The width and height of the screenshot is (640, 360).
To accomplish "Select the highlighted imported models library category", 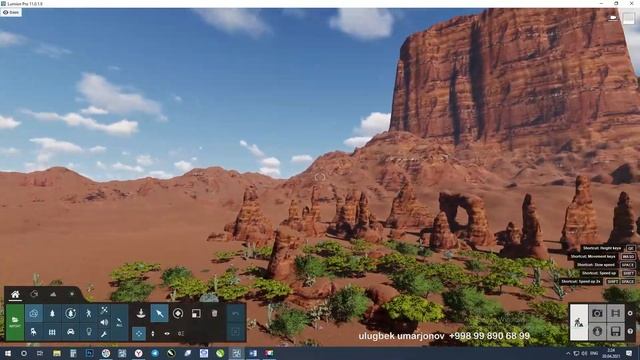I will [34, 313].
